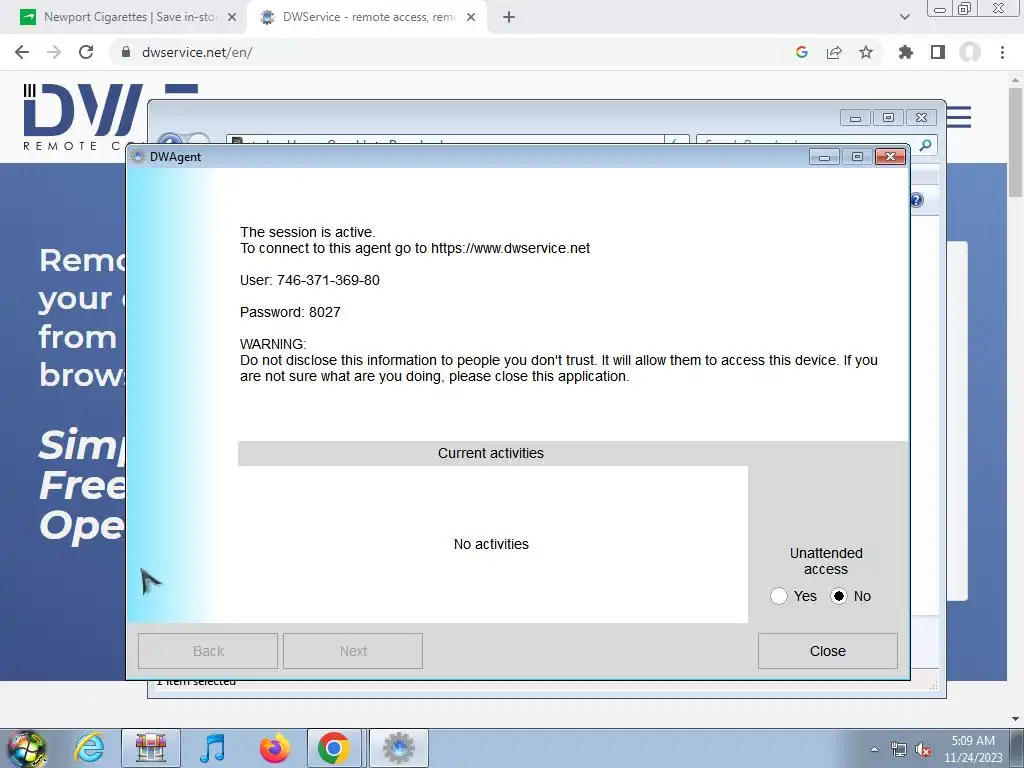Bookmark this page with the star
Image resolution: width=1024 pixels, height=768 pixels.
tap(866, 52)
